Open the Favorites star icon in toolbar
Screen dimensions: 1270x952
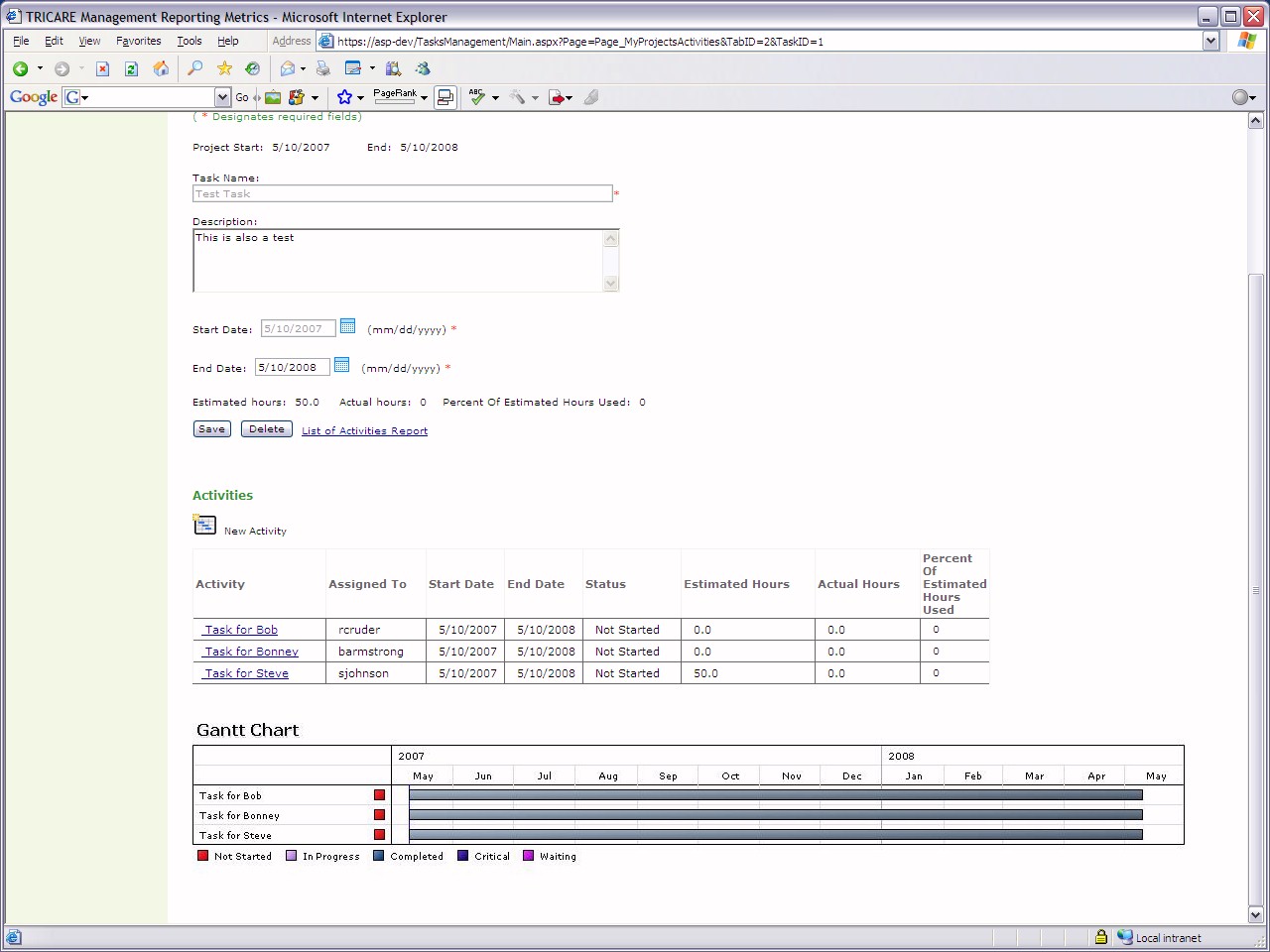tap(224, 68)
